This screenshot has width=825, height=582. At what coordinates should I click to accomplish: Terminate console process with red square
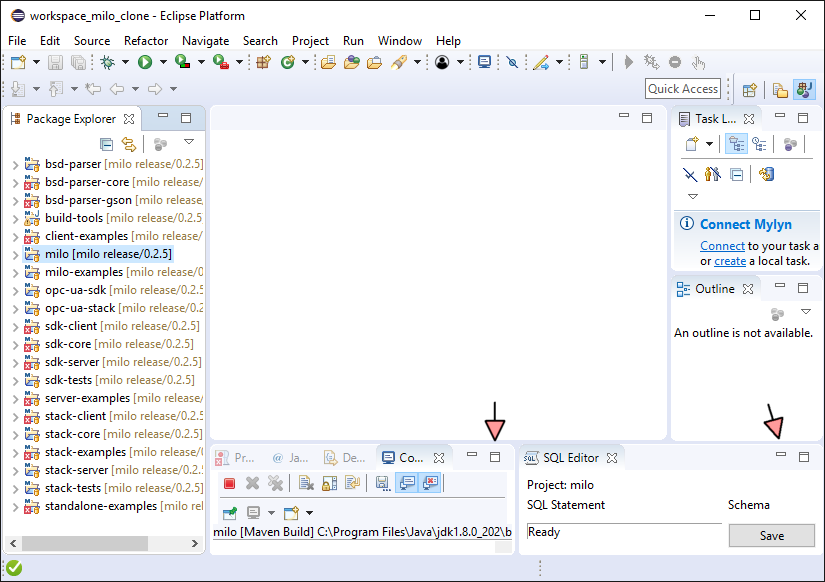(x=229, y=483)
